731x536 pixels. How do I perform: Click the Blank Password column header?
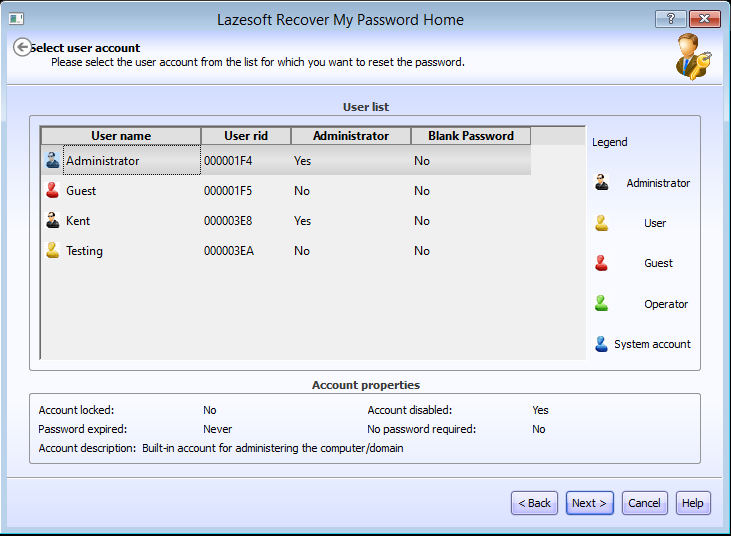point(470,136)
